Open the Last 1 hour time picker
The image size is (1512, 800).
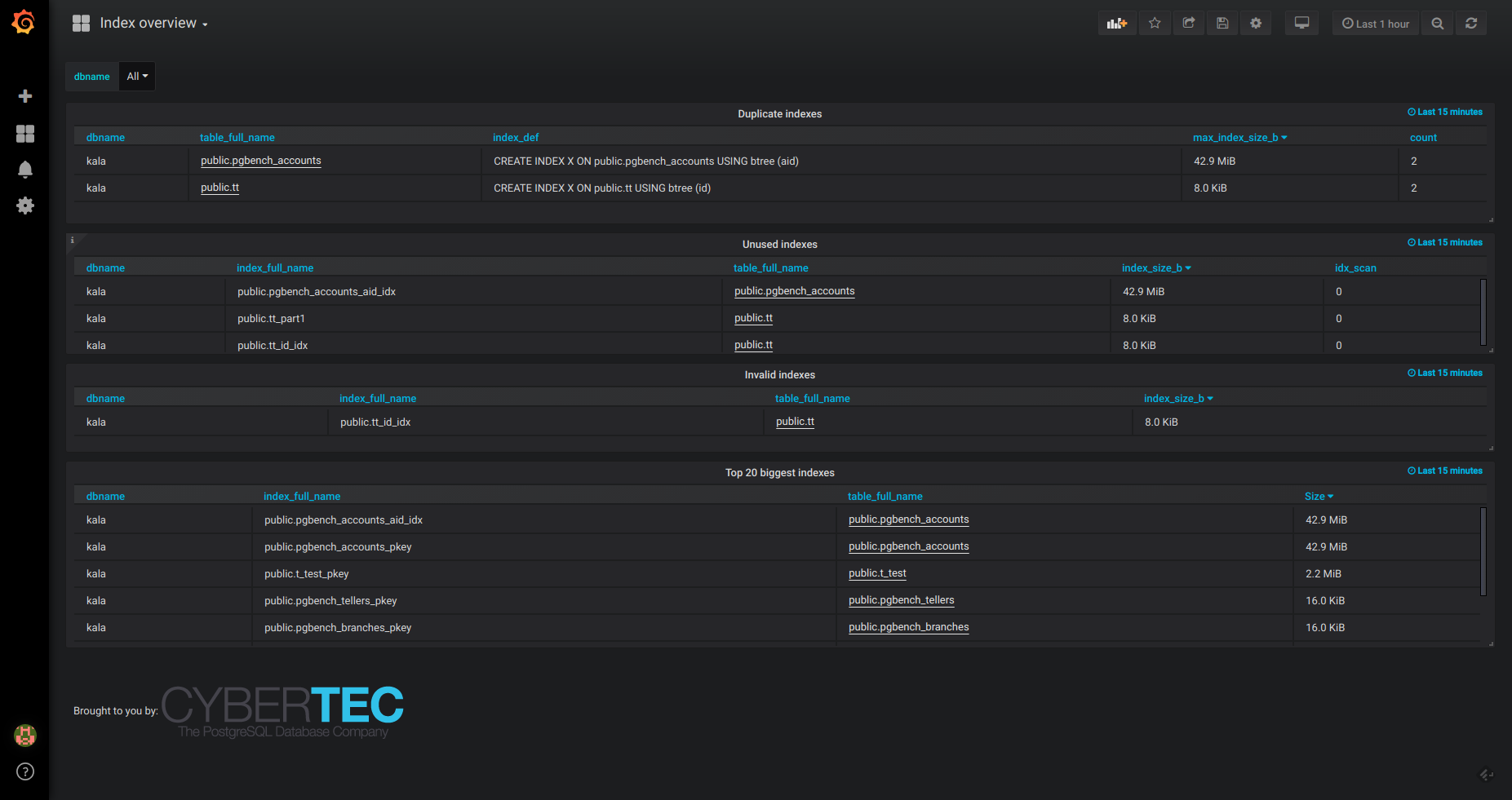[1376, 24]
